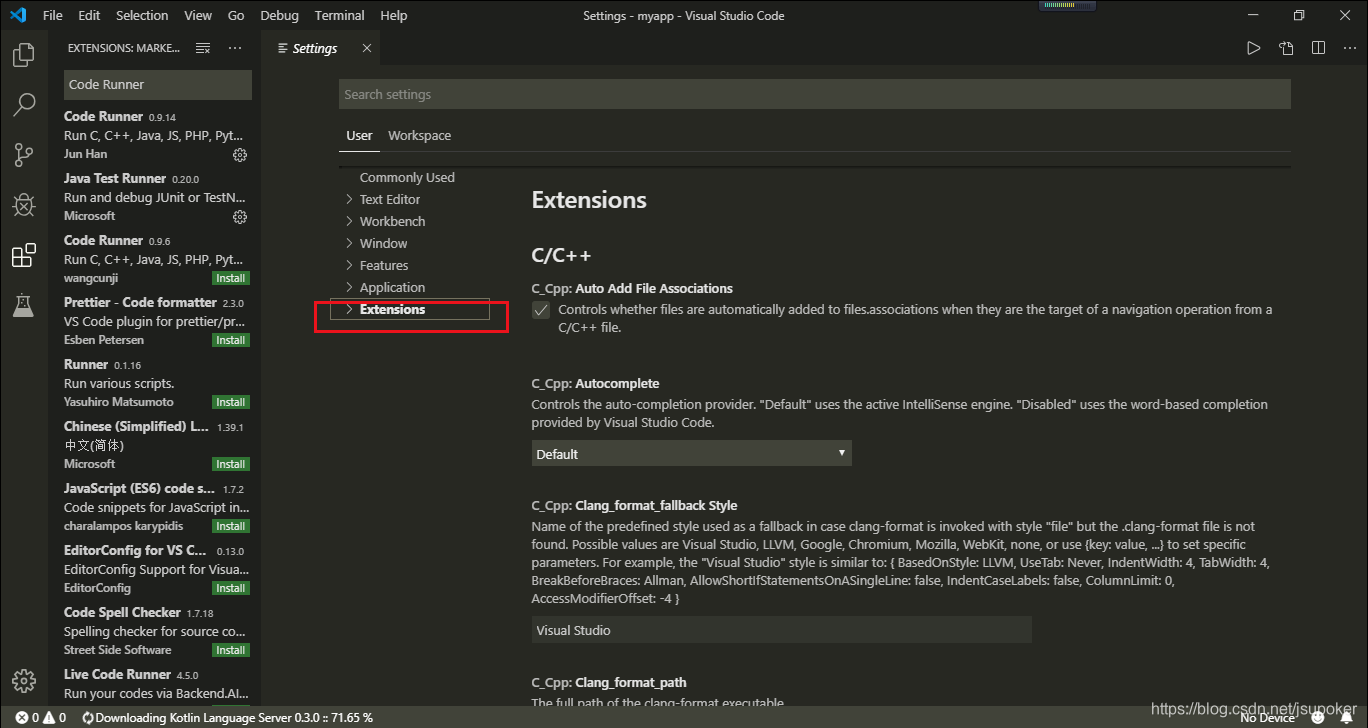Open the Search view in activity bar
Viewport: 1368px width, 728px height.
24,105
